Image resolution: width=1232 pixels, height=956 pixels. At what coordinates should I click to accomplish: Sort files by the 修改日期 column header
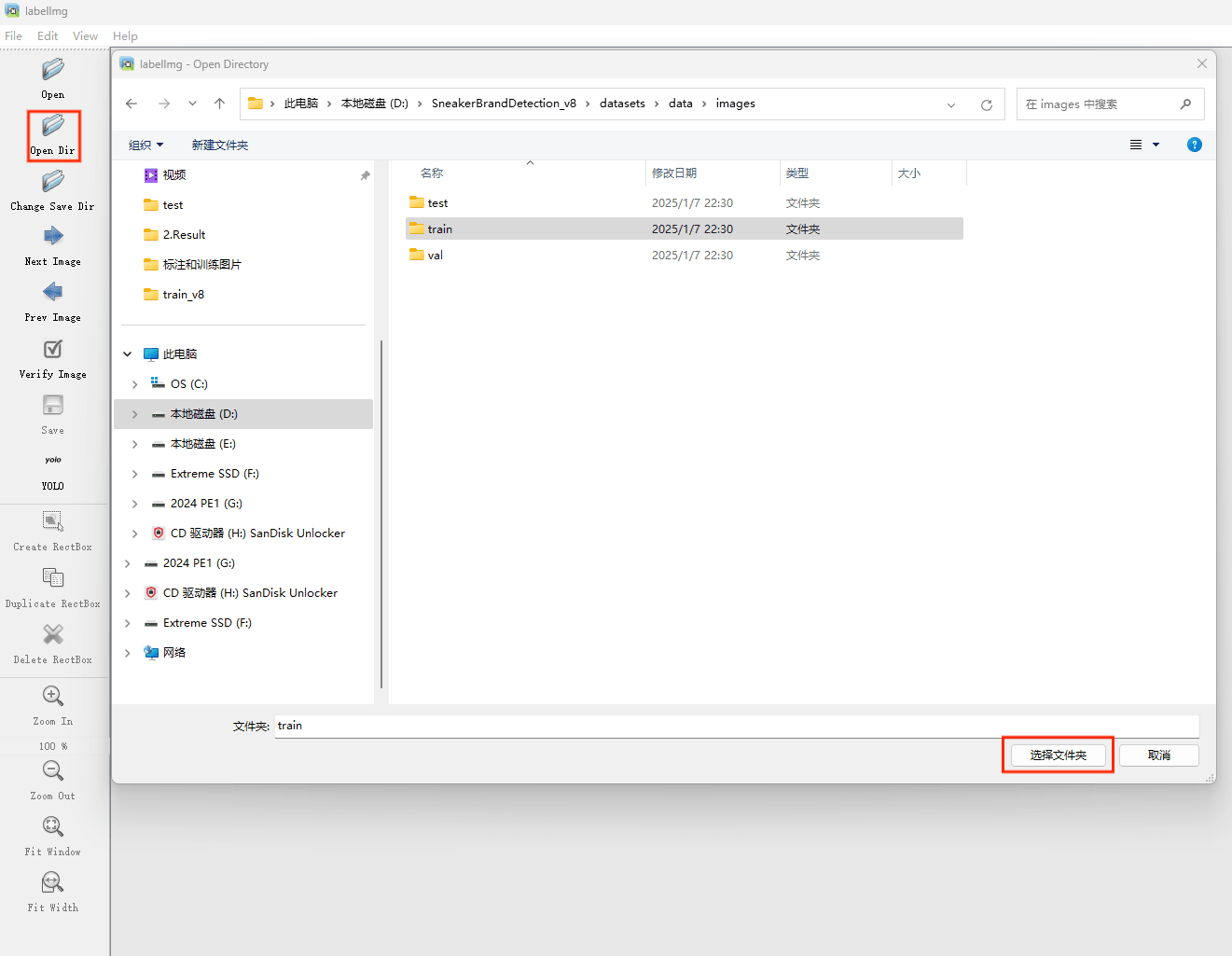click(x=674, y=173)
